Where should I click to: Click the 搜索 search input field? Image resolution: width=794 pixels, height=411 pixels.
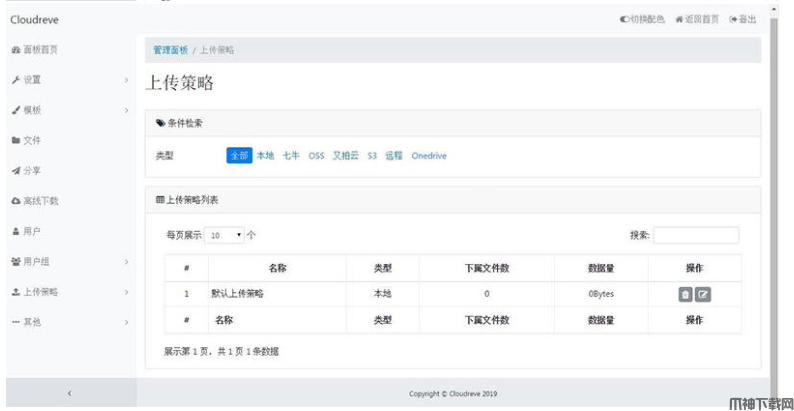[x=696, y=235]
